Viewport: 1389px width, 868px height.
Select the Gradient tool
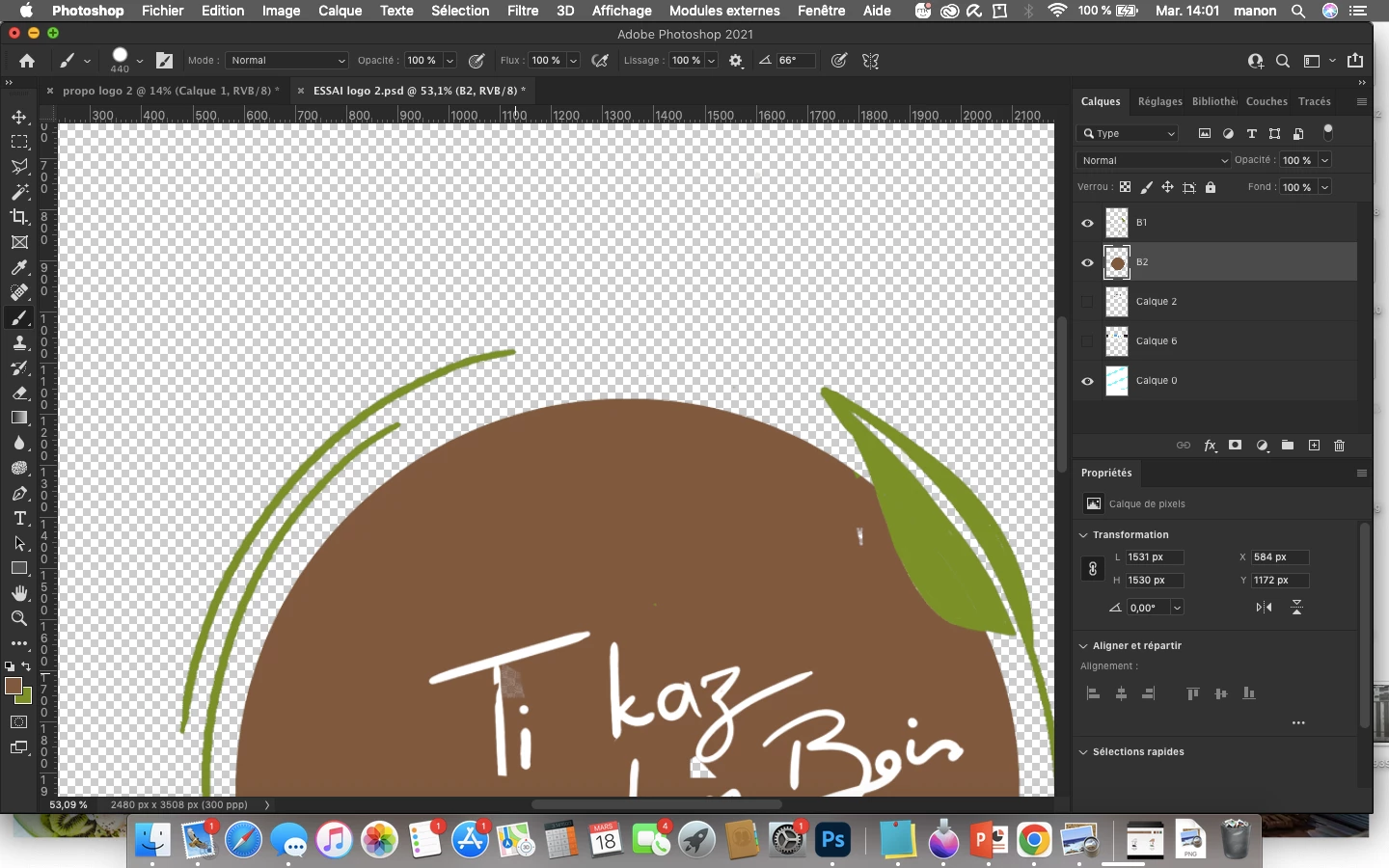19,418
